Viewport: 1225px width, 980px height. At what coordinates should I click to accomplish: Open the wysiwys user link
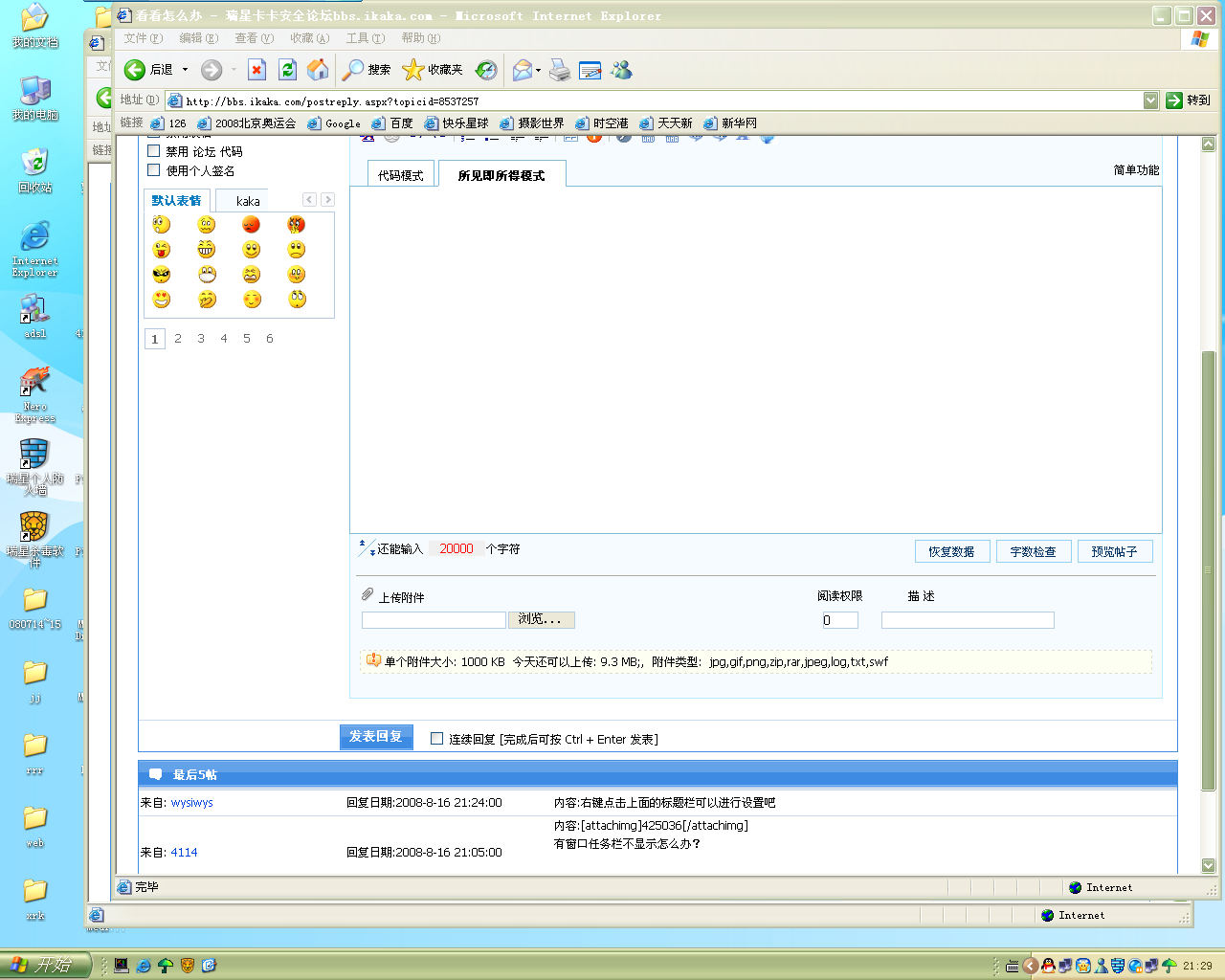(191, 803)
